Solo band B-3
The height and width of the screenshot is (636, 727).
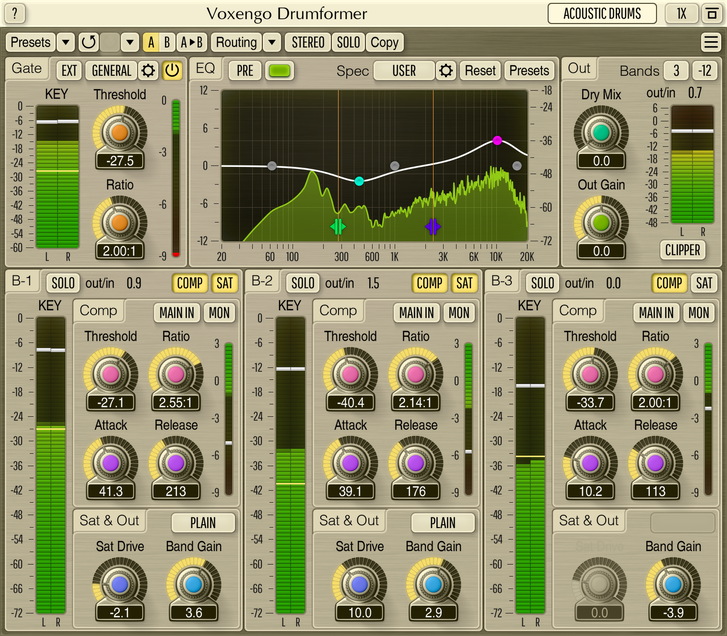(542, 283)
